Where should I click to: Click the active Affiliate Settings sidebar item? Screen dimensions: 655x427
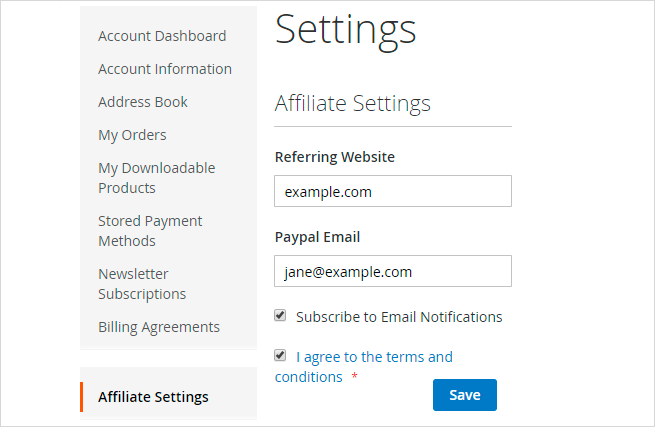coord(153,397)
